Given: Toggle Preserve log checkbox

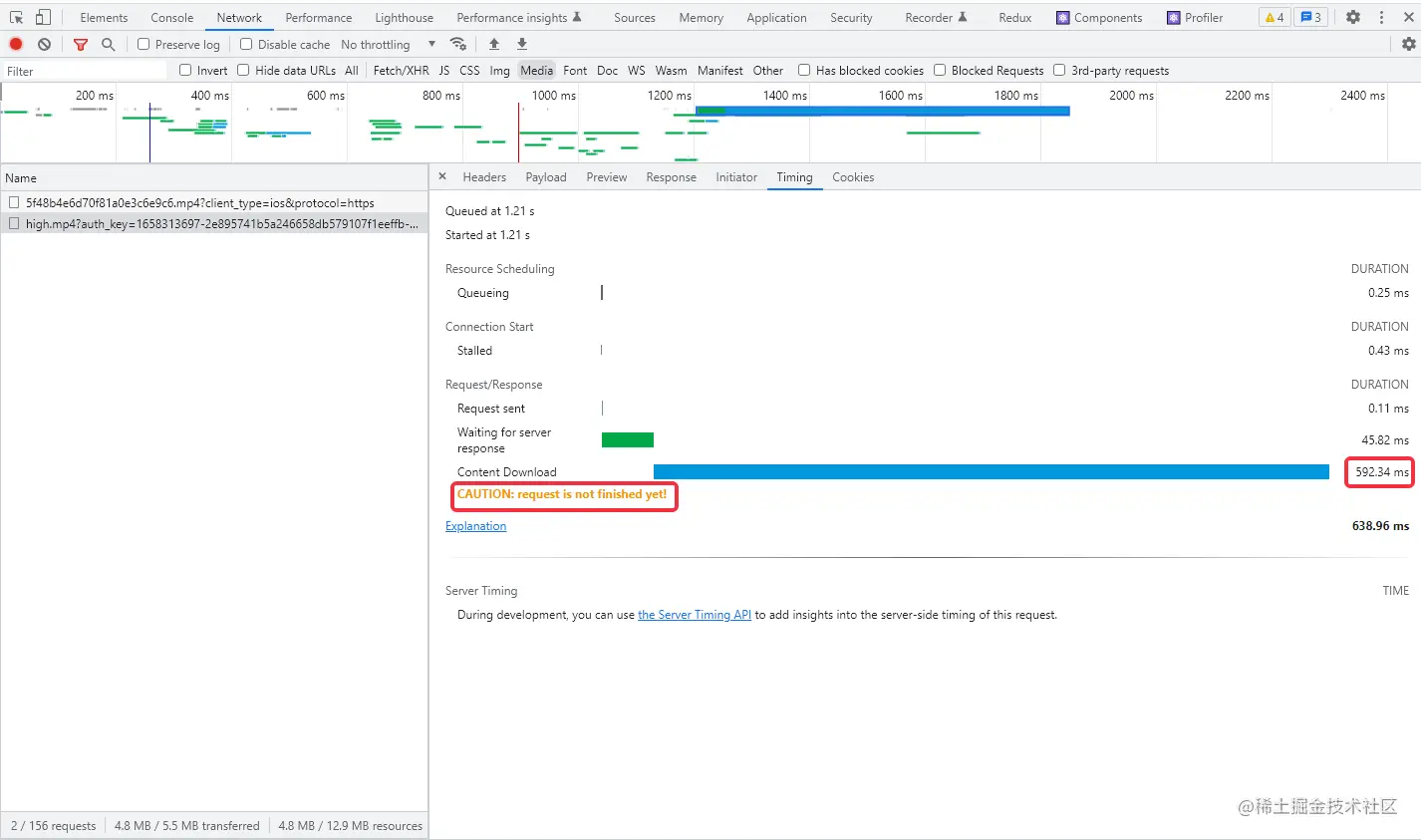Looking at the screenshot, I should [x=143, y=44].
